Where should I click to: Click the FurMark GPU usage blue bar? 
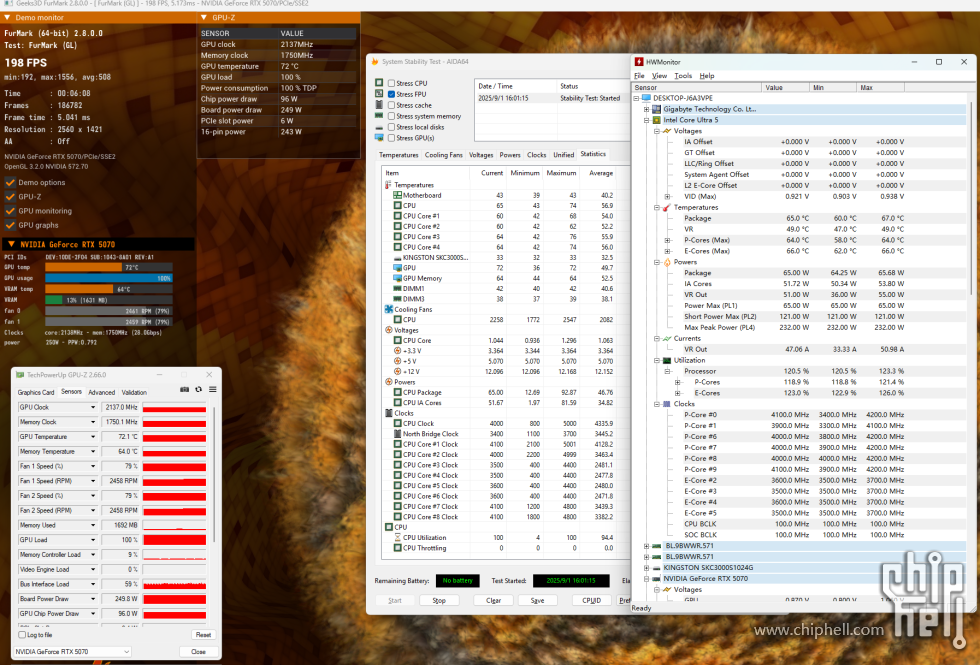click(109, 278)
